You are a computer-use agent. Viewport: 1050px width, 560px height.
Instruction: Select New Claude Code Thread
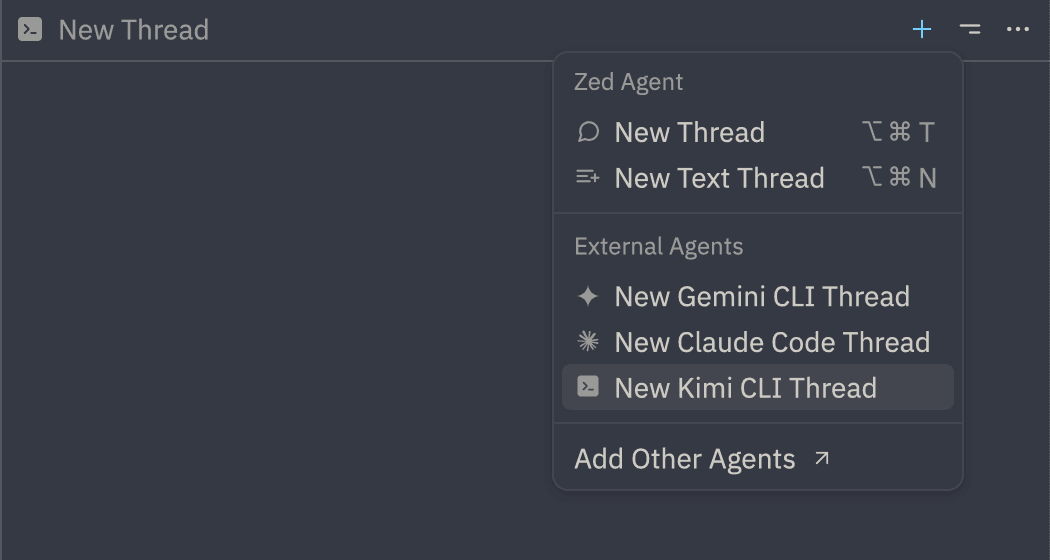click(772, 342)
